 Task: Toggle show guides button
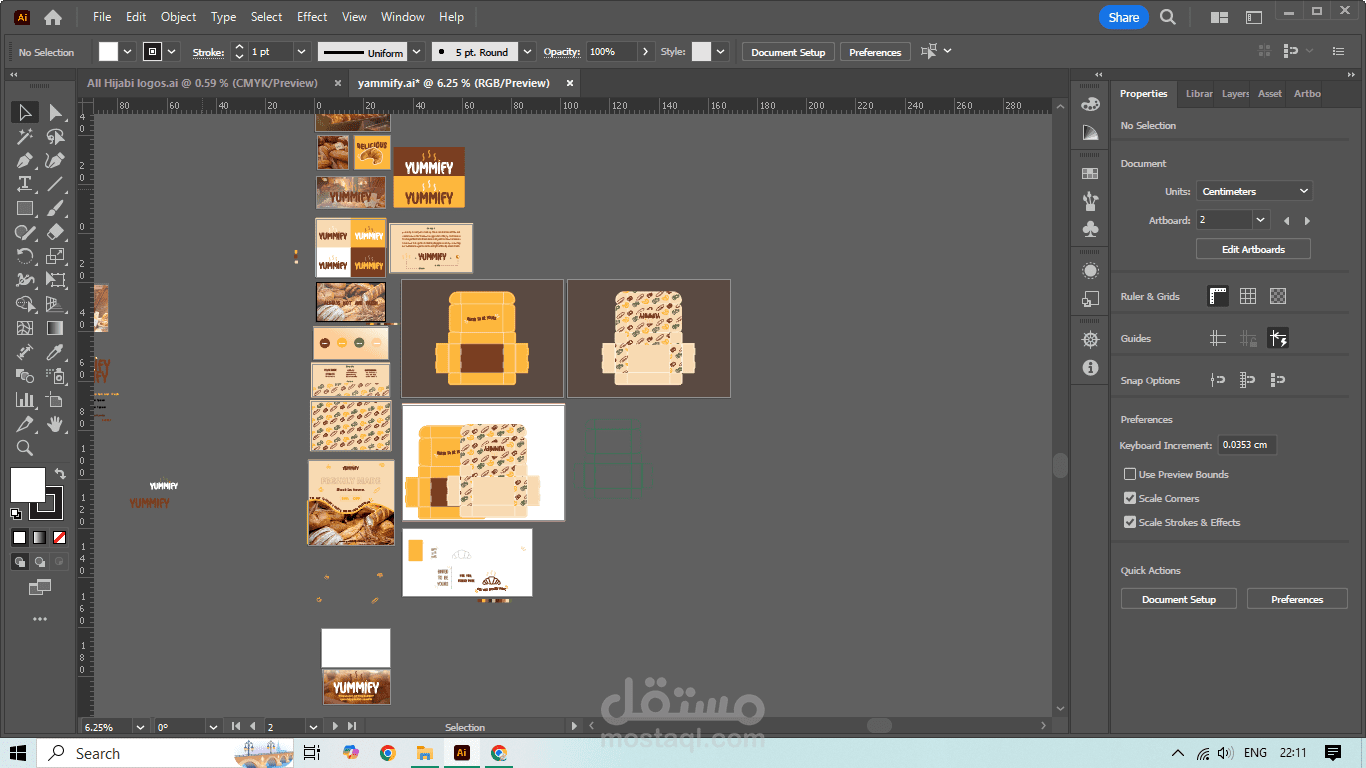1218,338
